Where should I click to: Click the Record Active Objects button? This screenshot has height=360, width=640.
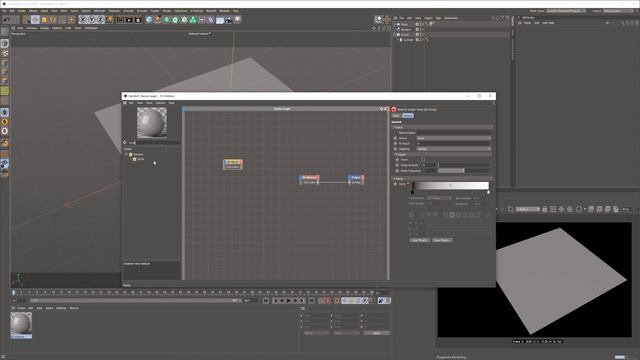tap(321, 301)
